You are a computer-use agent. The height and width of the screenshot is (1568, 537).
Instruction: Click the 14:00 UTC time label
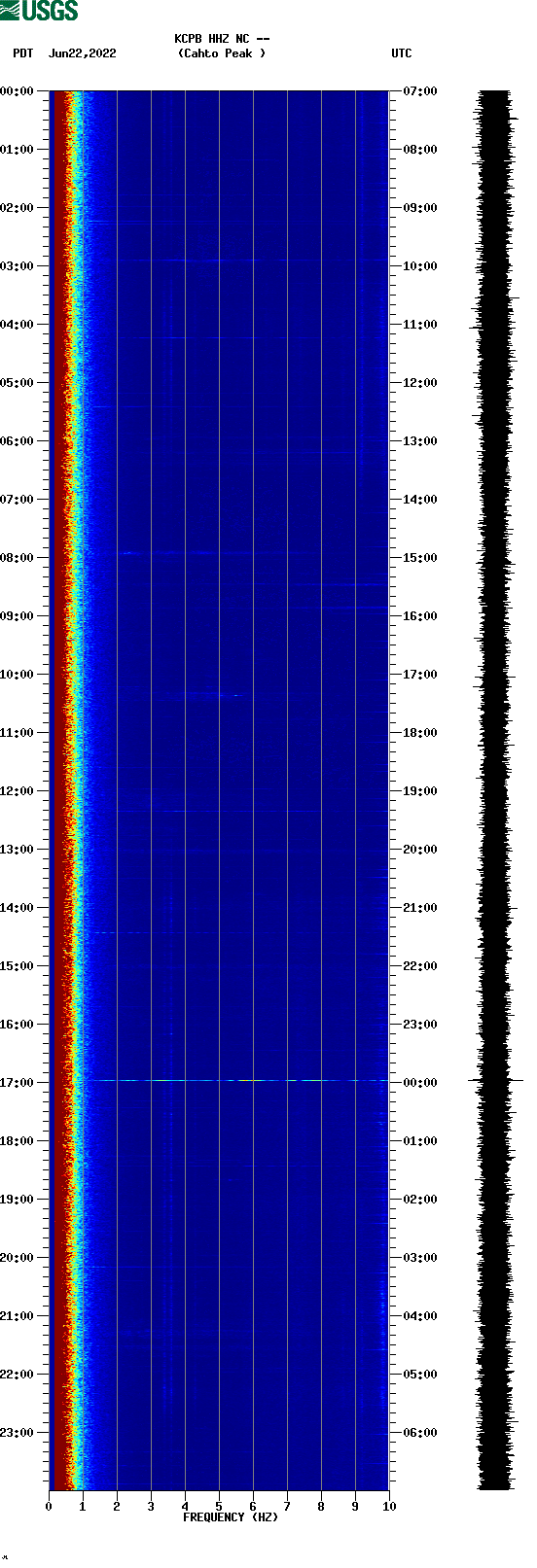(420, 500)
